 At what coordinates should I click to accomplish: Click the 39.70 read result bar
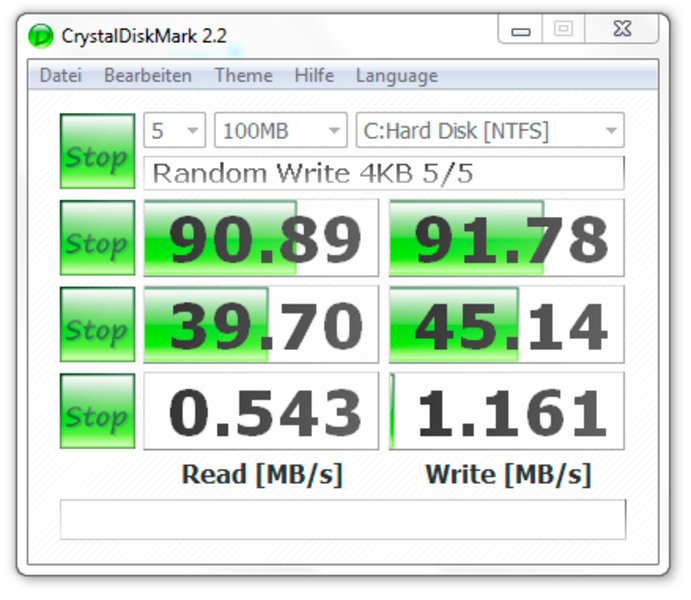pos(261,324)
